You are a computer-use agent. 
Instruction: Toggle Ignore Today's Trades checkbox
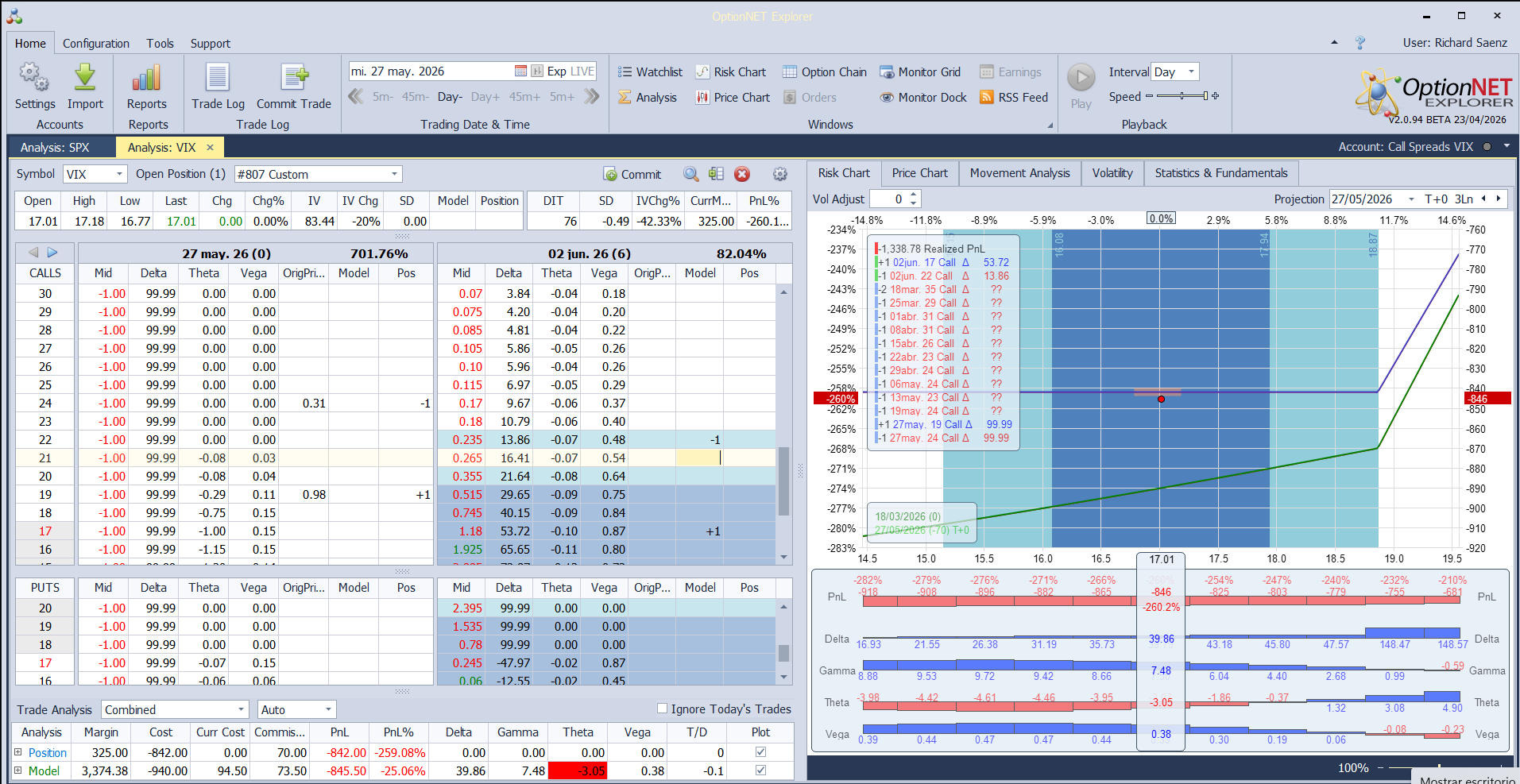click(662, 709)
